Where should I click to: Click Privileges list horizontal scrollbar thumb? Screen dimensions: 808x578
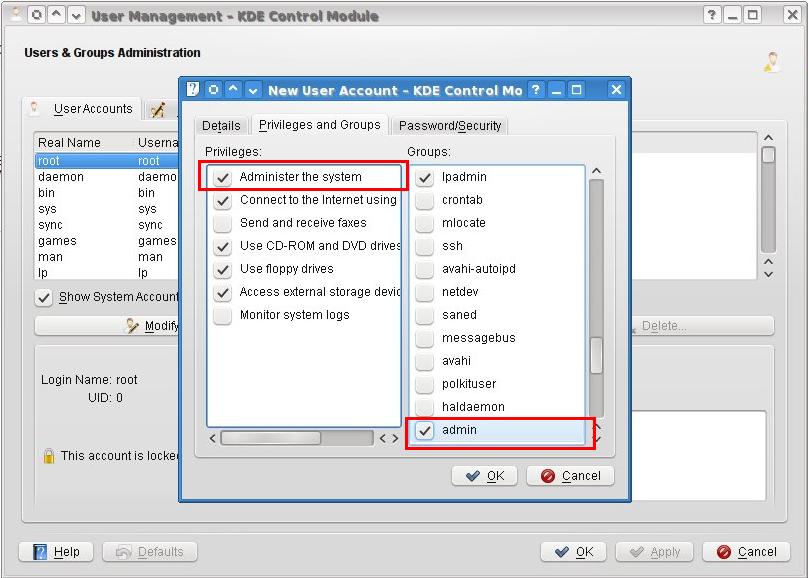click(x=271, y=438)
